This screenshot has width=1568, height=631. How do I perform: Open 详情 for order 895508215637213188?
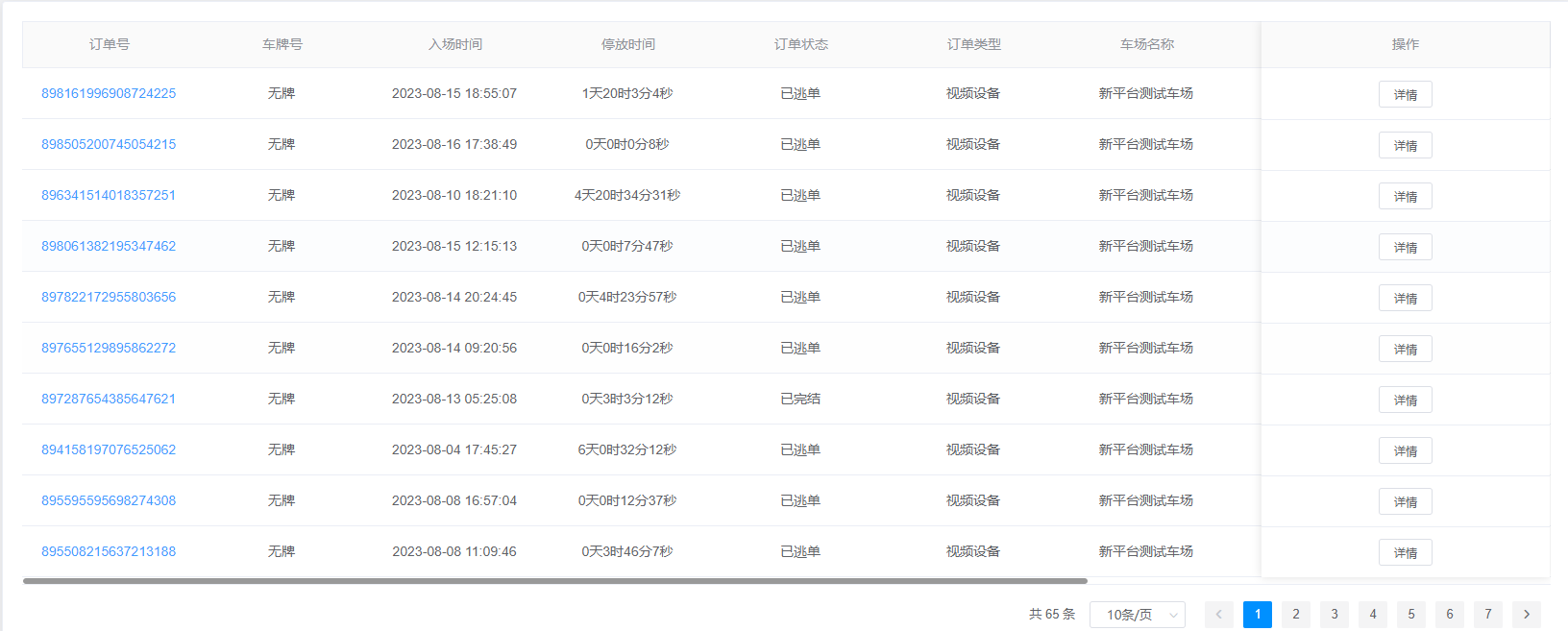[1405, 552]
